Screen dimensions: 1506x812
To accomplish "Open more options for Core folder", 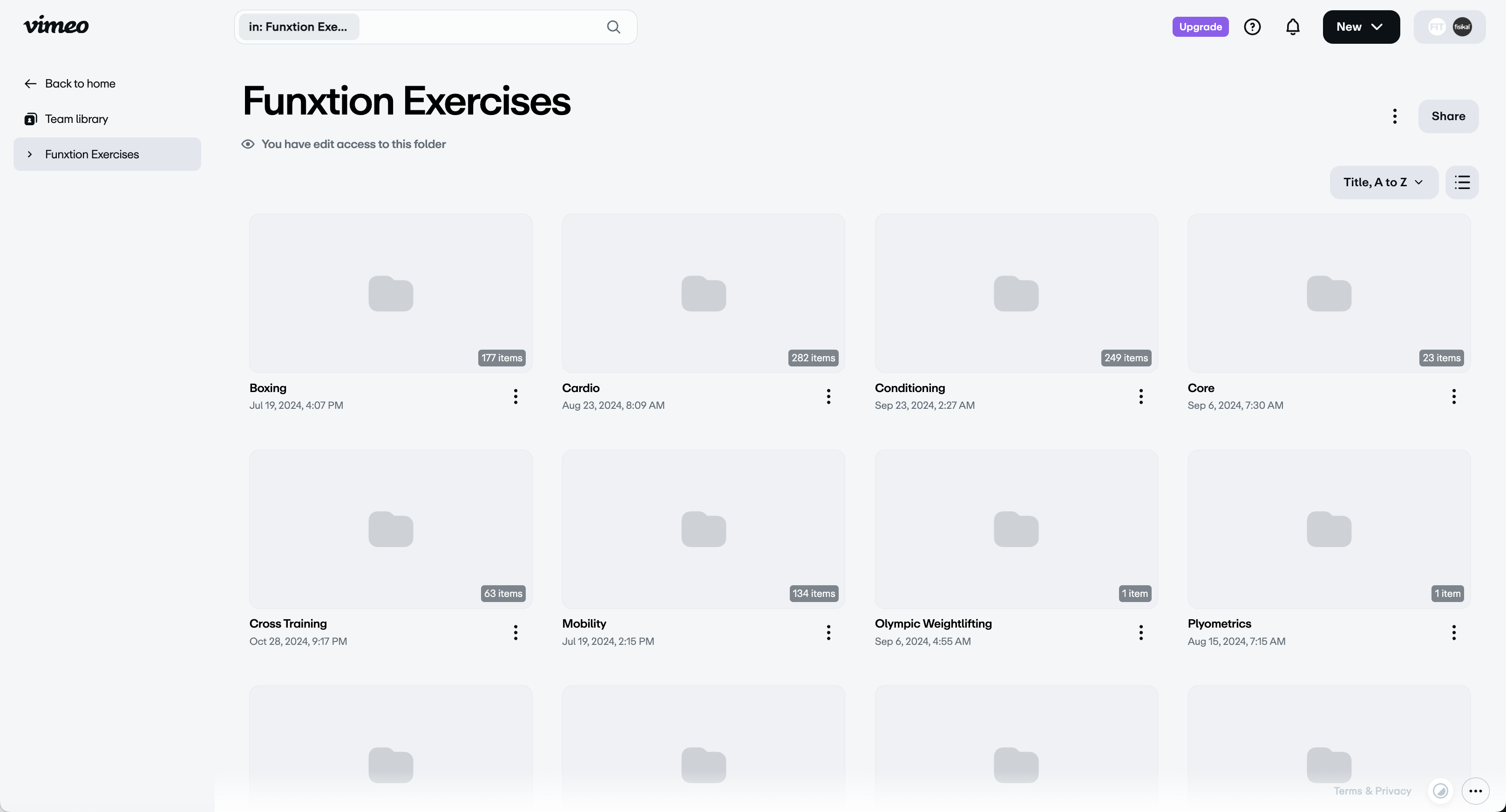I will (x=1454, y=396).
